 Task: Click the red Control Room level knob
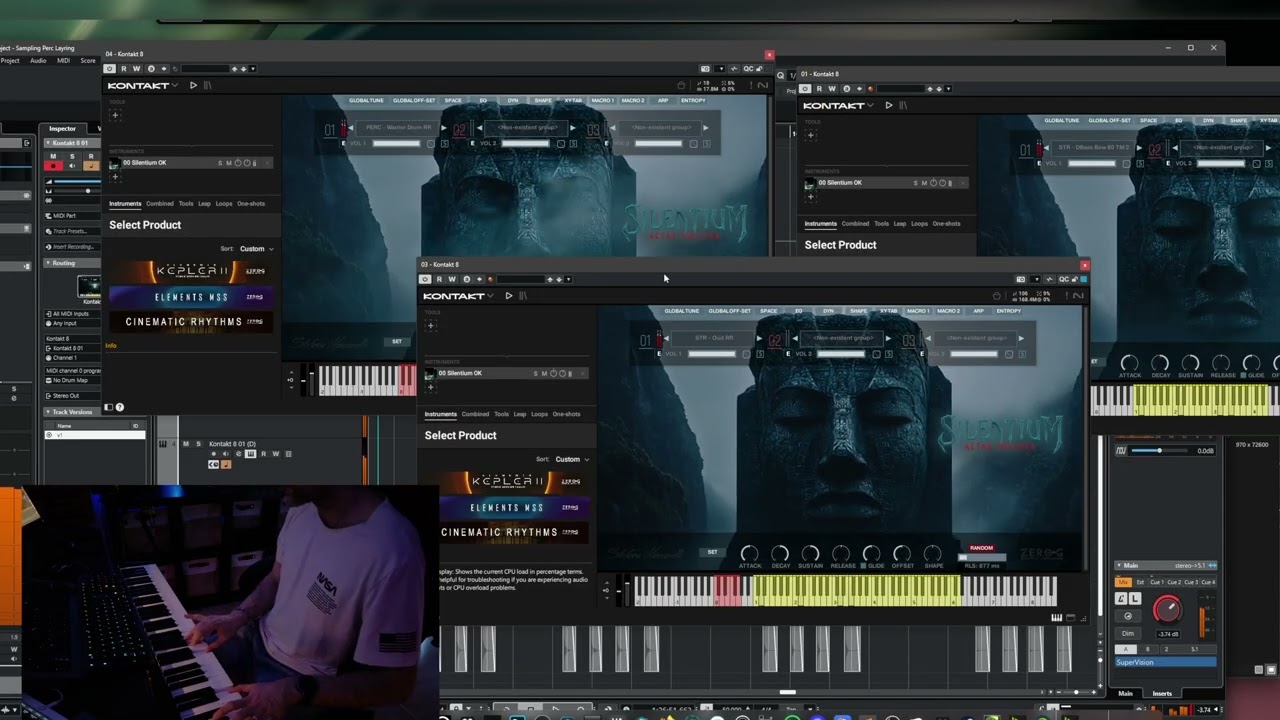tap(1168, 609)
